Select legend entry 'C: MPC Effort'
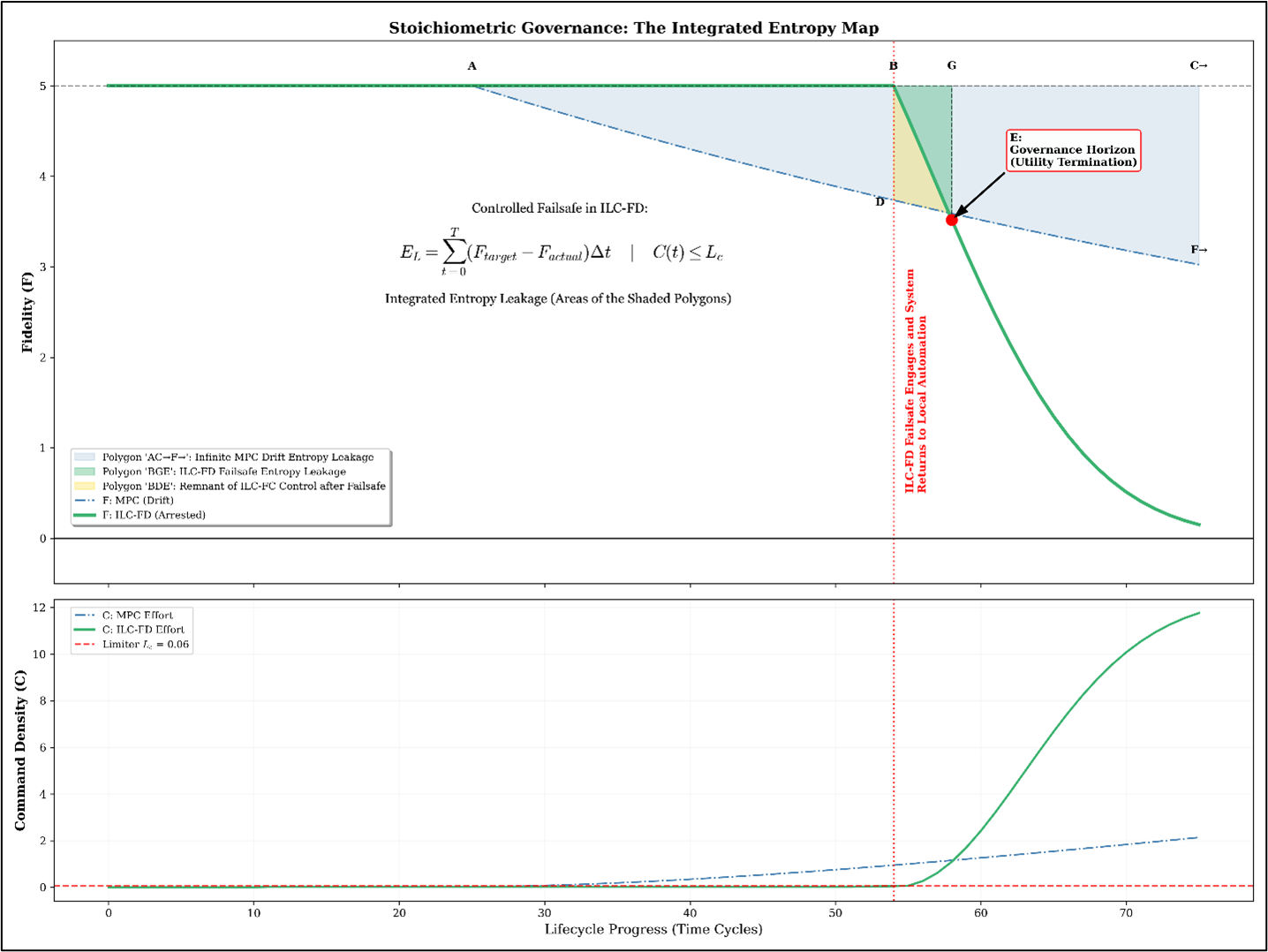Image resolution: width=1268 pixels, height=952 pixels. (x=138, y=616)
